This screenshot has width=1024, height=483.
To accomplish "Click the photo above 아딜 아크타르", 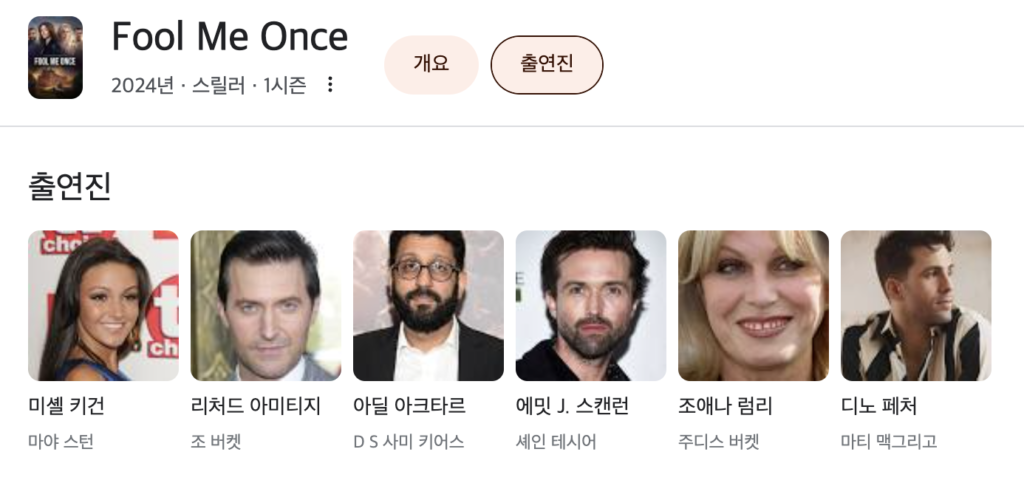I will (x=428, y=305).
